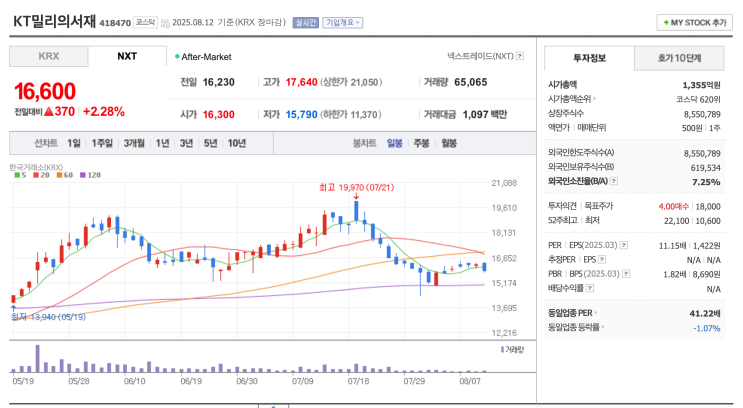Click the 고가 value 17,640
Image resolution: width=743 pixels, height=408 pixels.
(301, 82)
